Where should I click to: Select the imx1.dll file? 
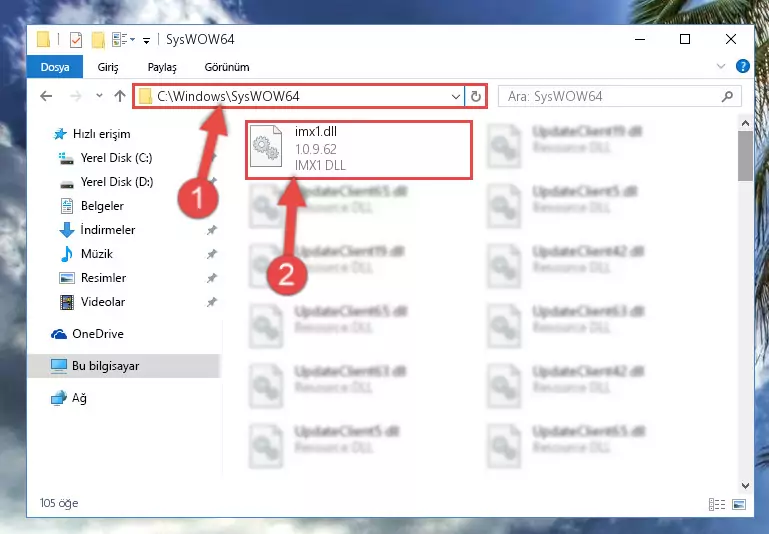coord(359,150)
